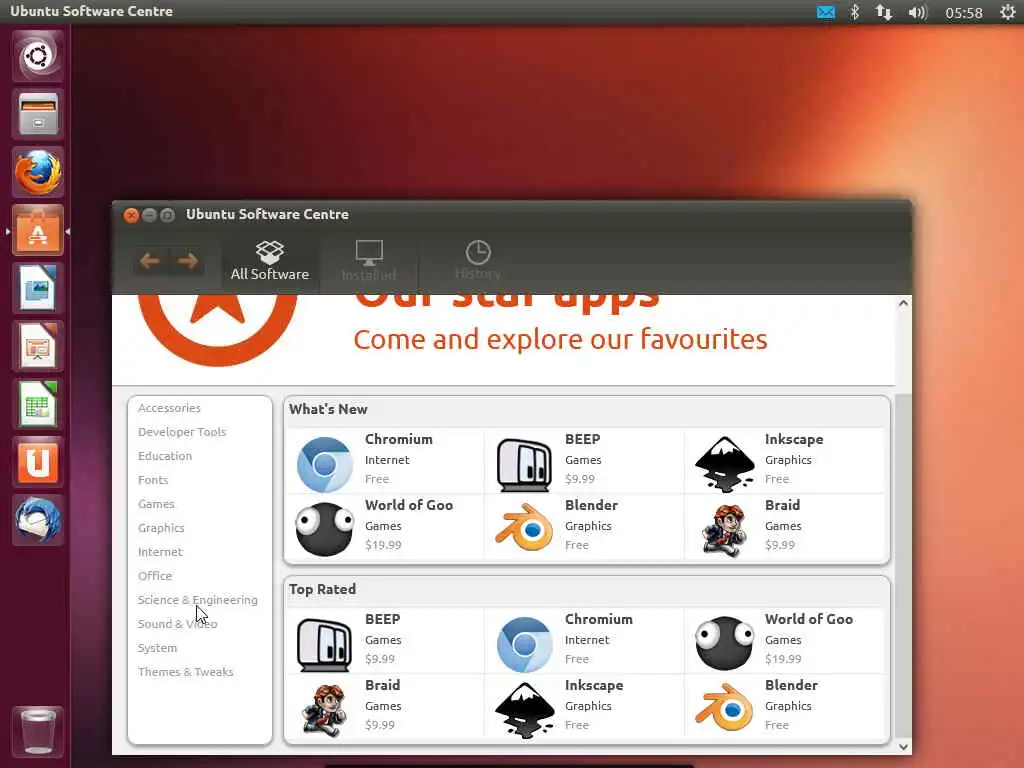1024x768 pixels.
Task: Switch to the History tab
Action: [478, 261]
